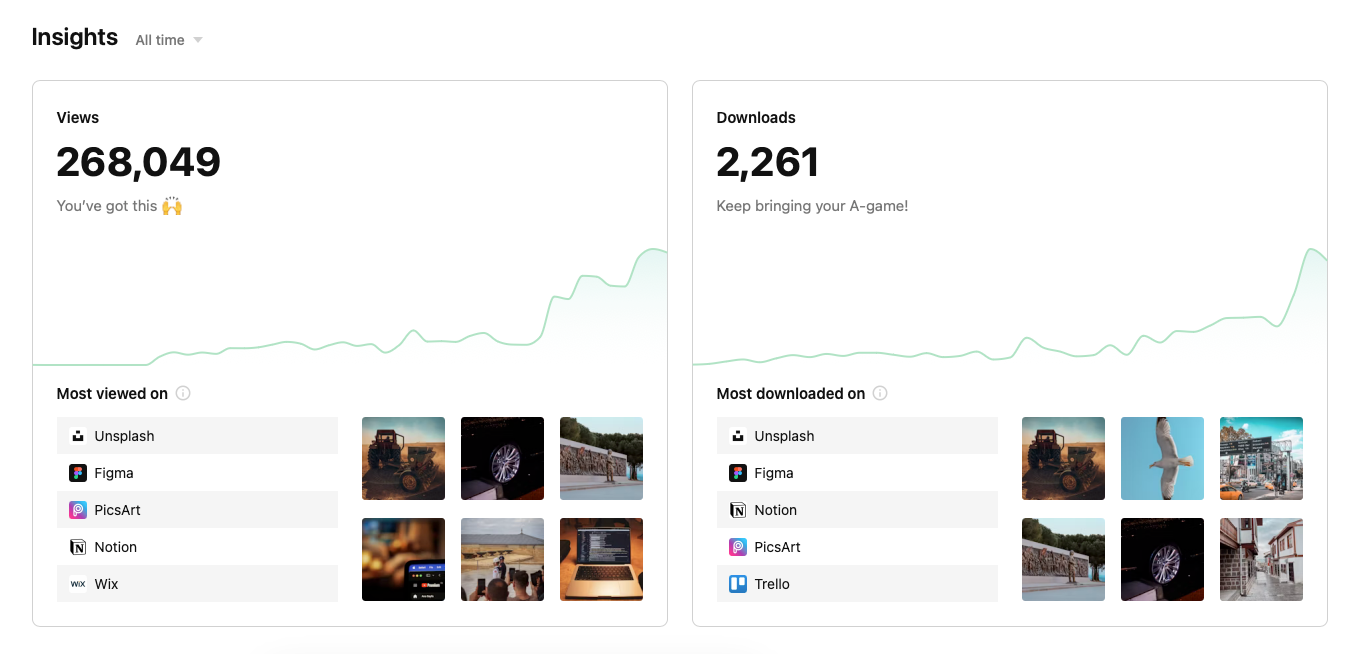This screenshot has height=654, width=1367.
Task: Open city street with taxi photo thumbnail
Action: pos(1261,458)
